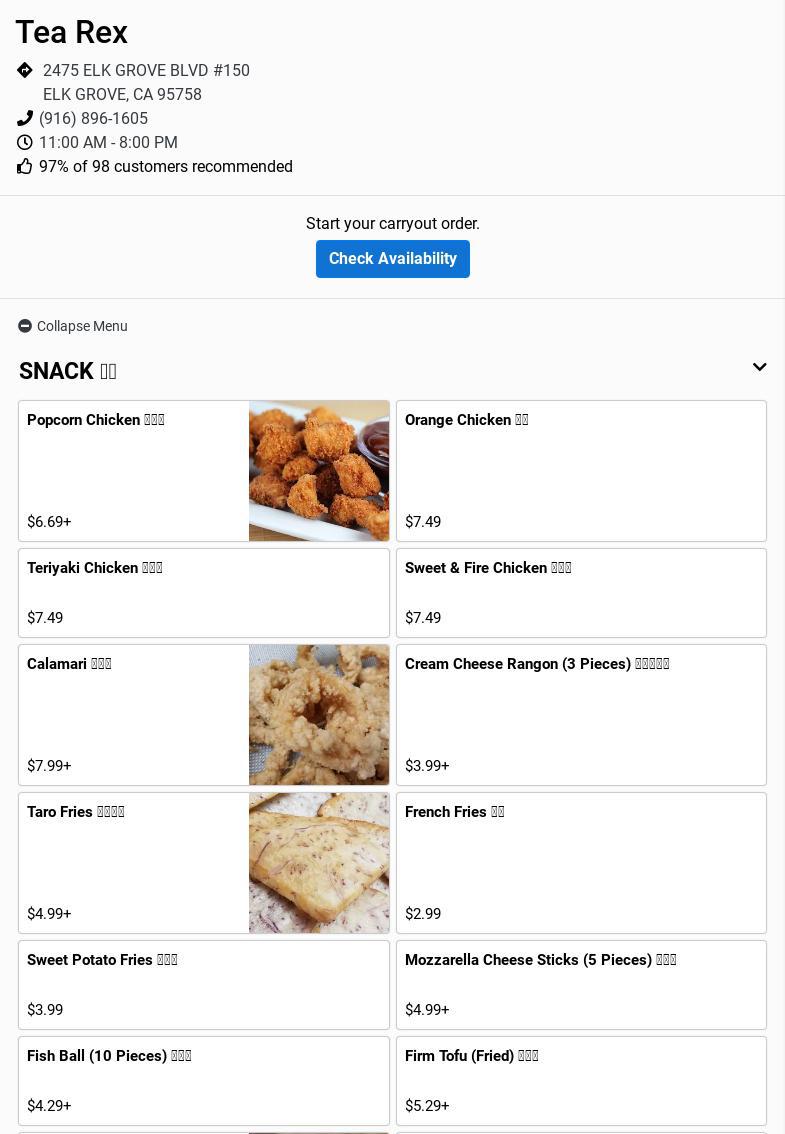Collapse the SNACK section chevron

click(759, 368)
